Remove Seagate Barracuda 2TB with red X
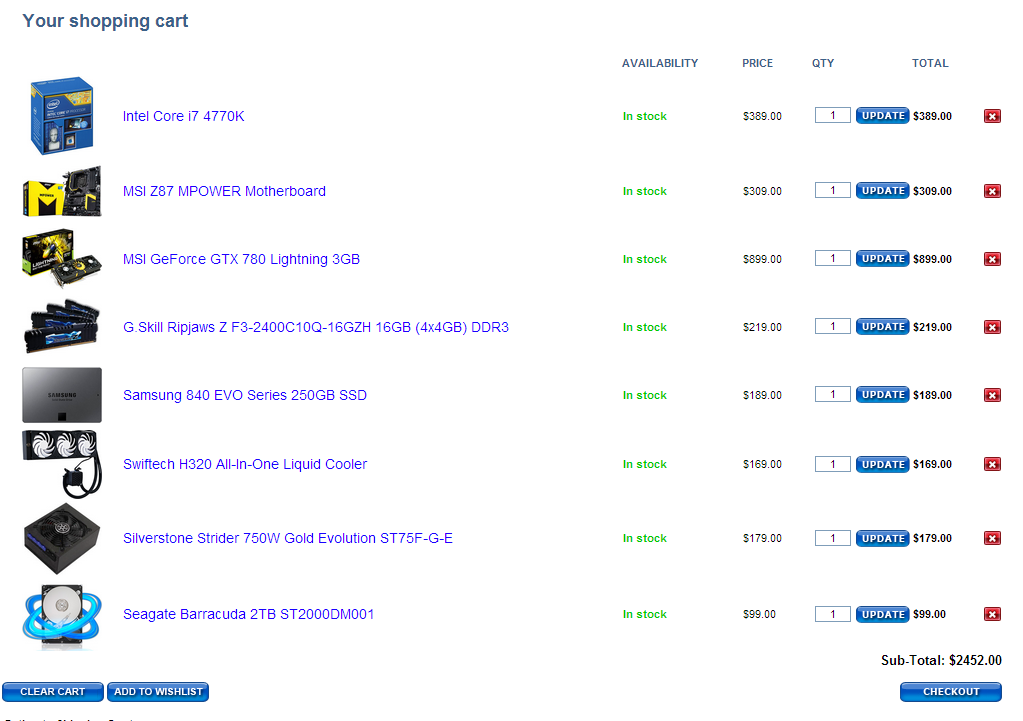Viewport: 1023px width, 721px height. (x=992, y=614)
